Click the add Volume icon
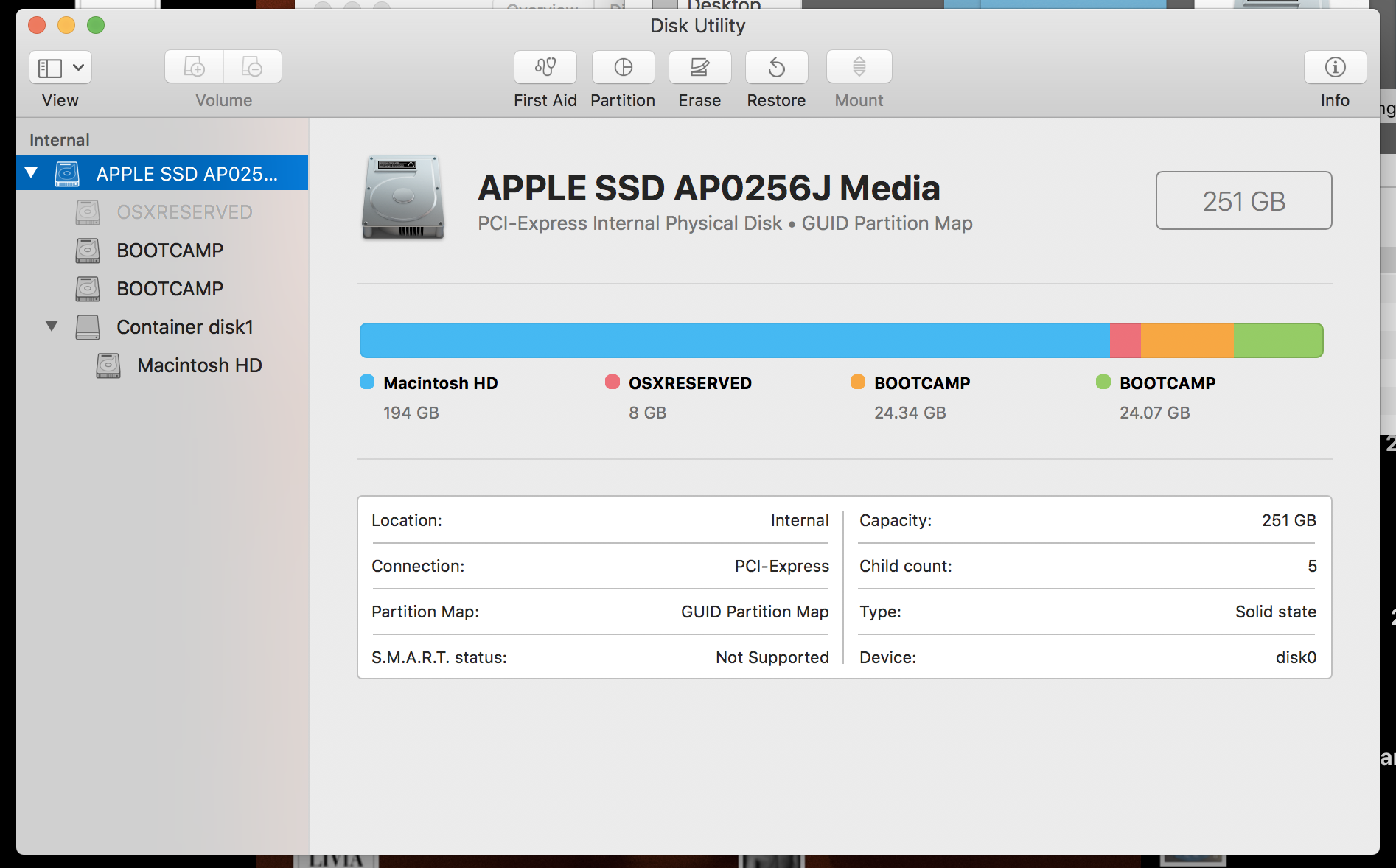The height and width of the screenshot is (868, 1396). pos(195,67)
